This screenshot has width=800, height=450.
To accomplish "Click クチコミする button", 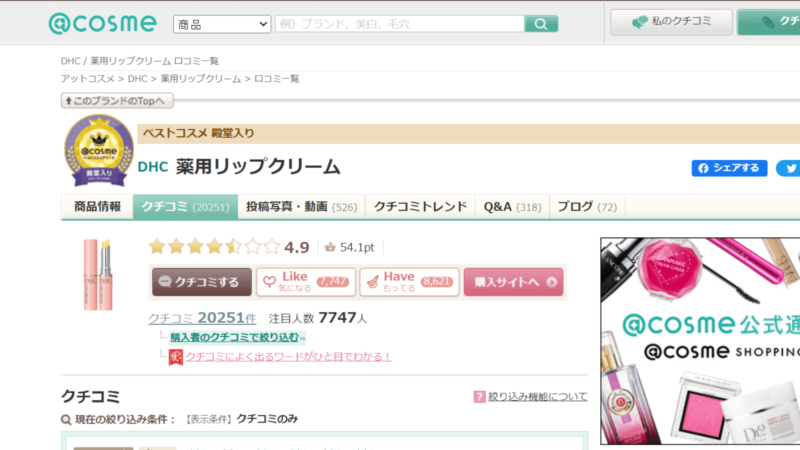I will [x=202, y=282].
